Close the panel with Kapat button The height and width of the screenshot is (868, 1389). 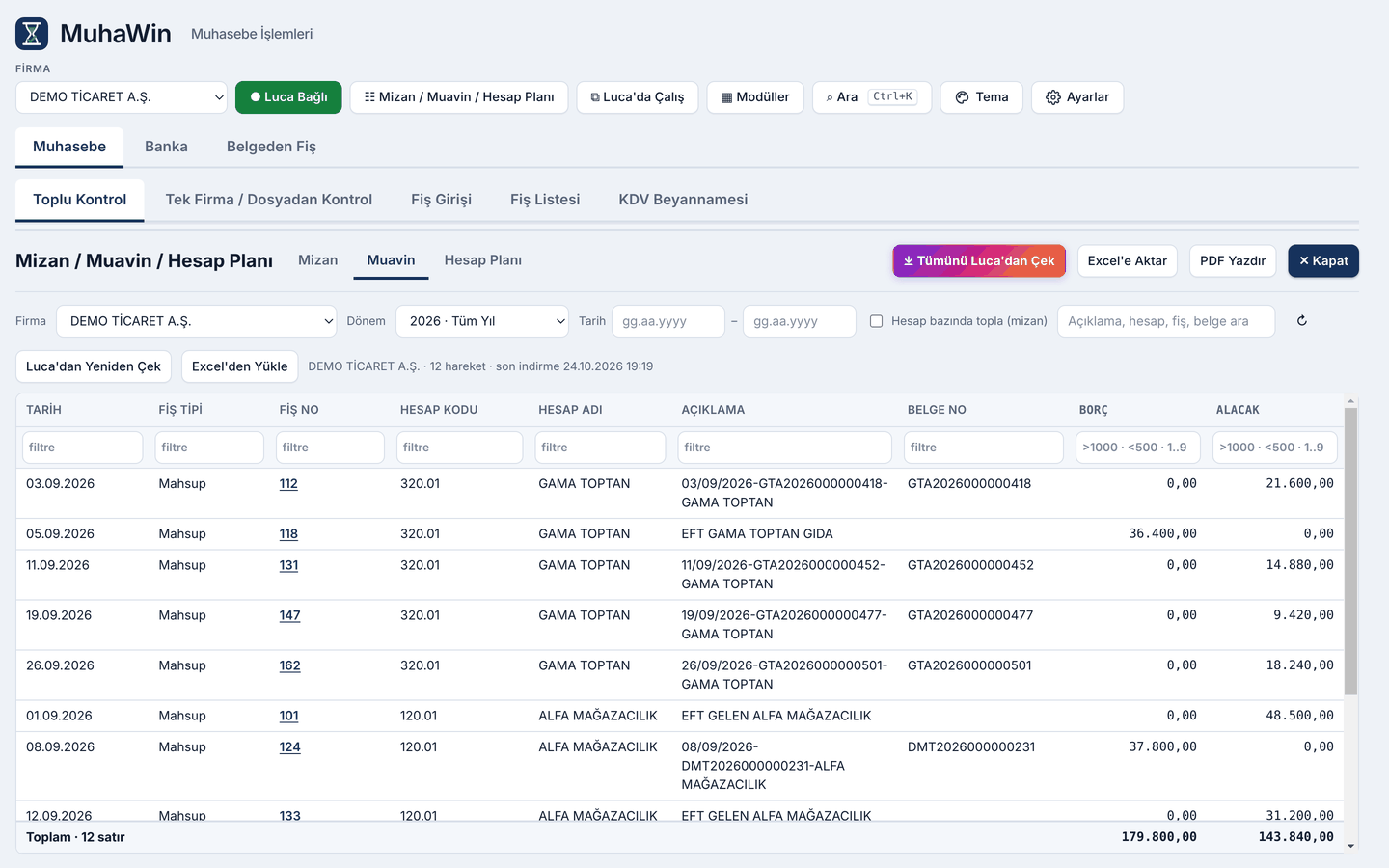point(1323,260)
